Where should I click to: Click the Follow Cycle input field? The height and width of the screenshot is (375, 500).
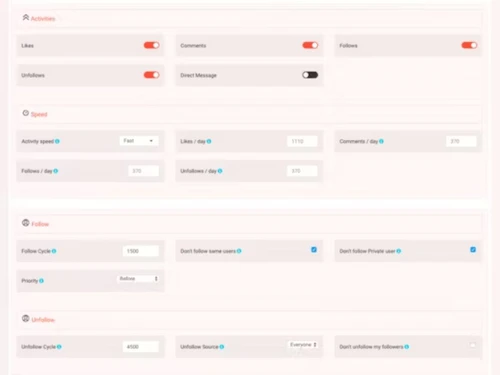(141, 251)
